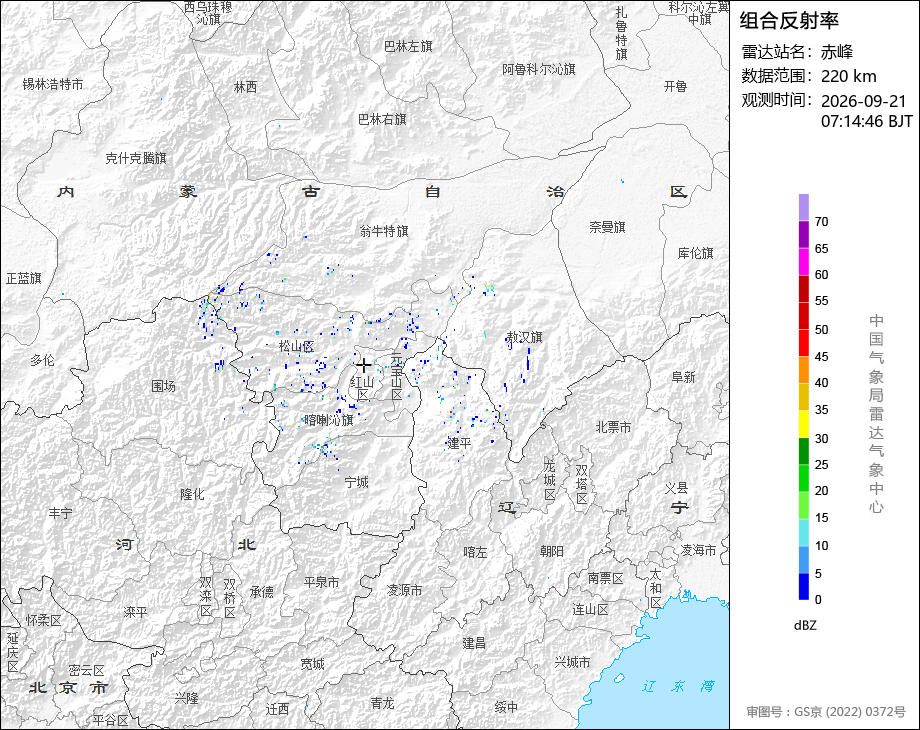920x730 pixels.
Task: Click the 'dBZ' unit label
Action: [x=805, y=626]
